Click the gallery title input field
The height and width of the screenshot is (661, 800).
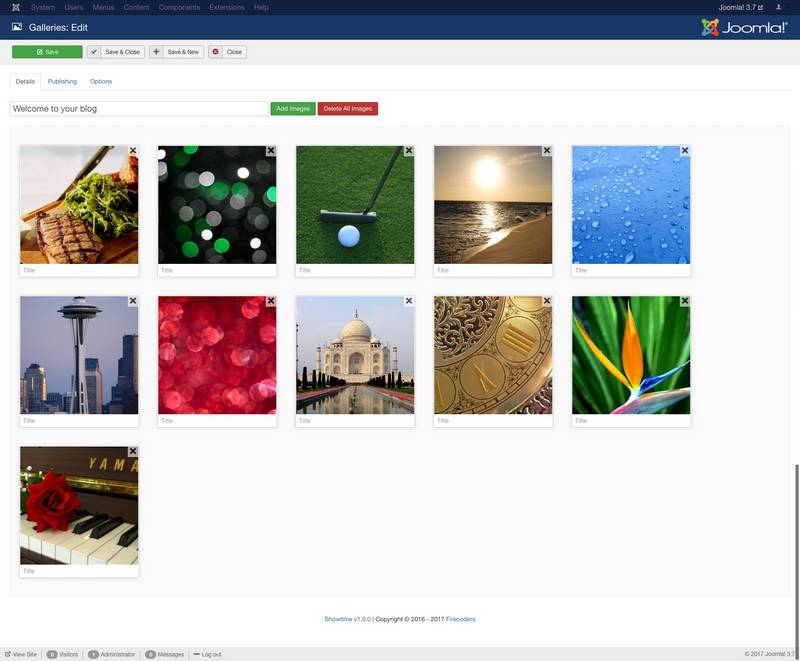tap(139, 108)
